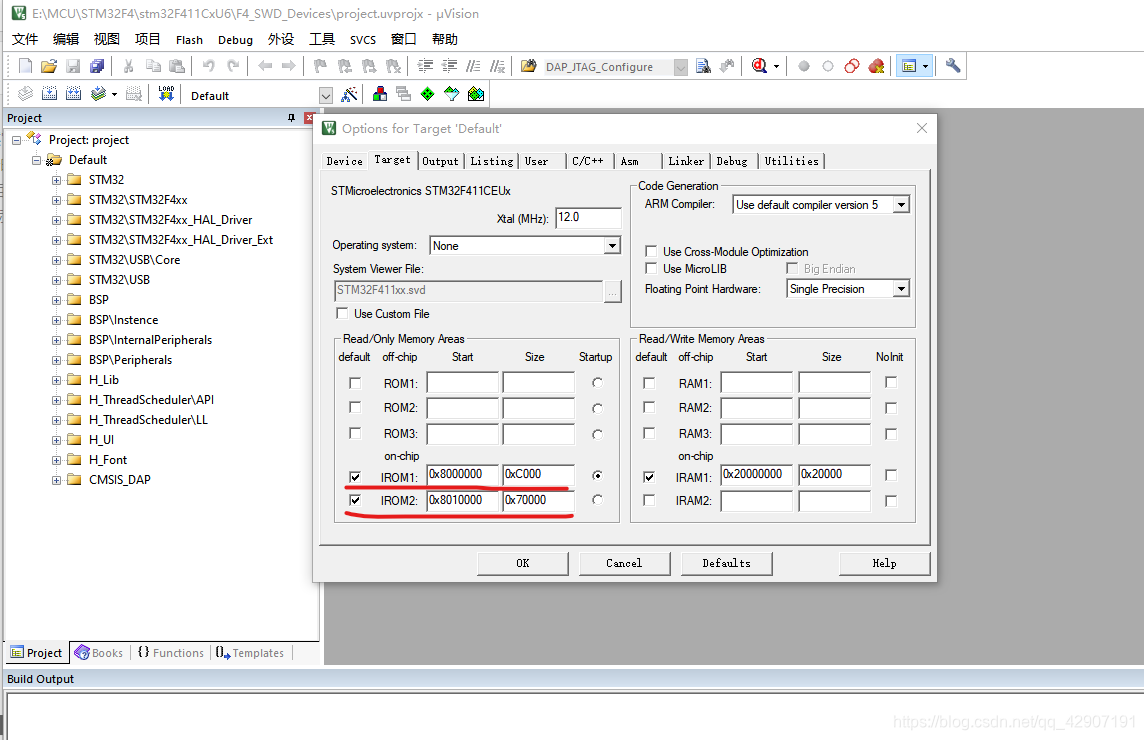This screenshot has height=740, width=1144.
Task: Open the window layout icon in toolbar
Action: (909, 66)
